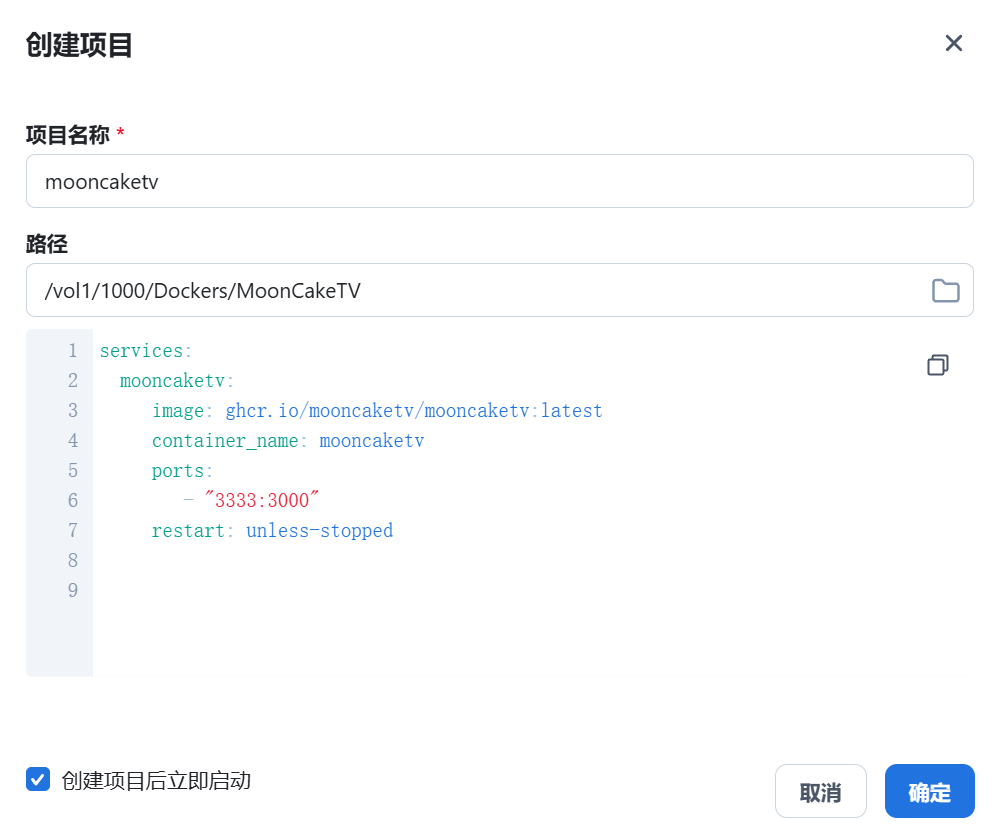Click the container_name line in the editor
This screenshot has height=837, width=1002.
[288, 441]
